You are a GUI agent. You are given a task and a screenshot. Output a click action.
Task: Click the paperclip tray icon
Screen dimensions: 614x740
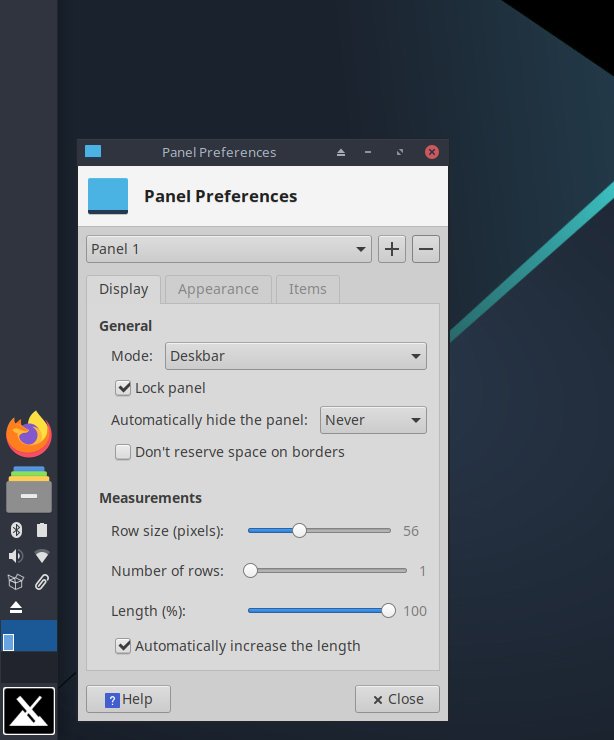[42, 582]
